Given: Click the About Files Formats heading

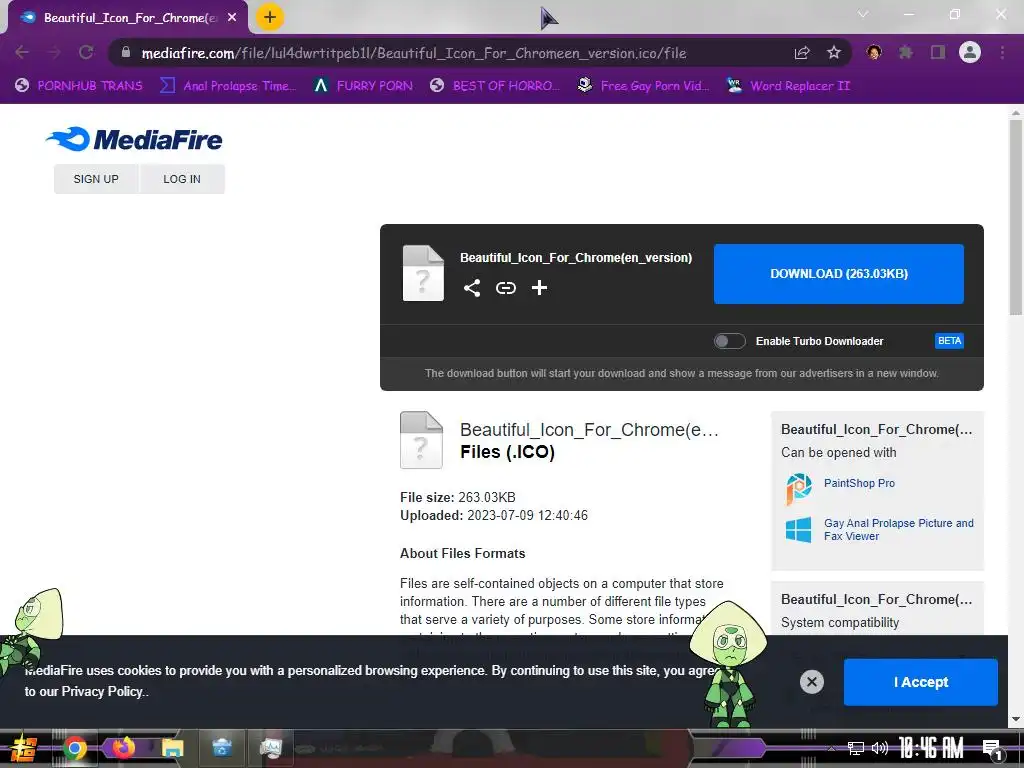Looking at the screenshot, I should (x=462, y=553).
